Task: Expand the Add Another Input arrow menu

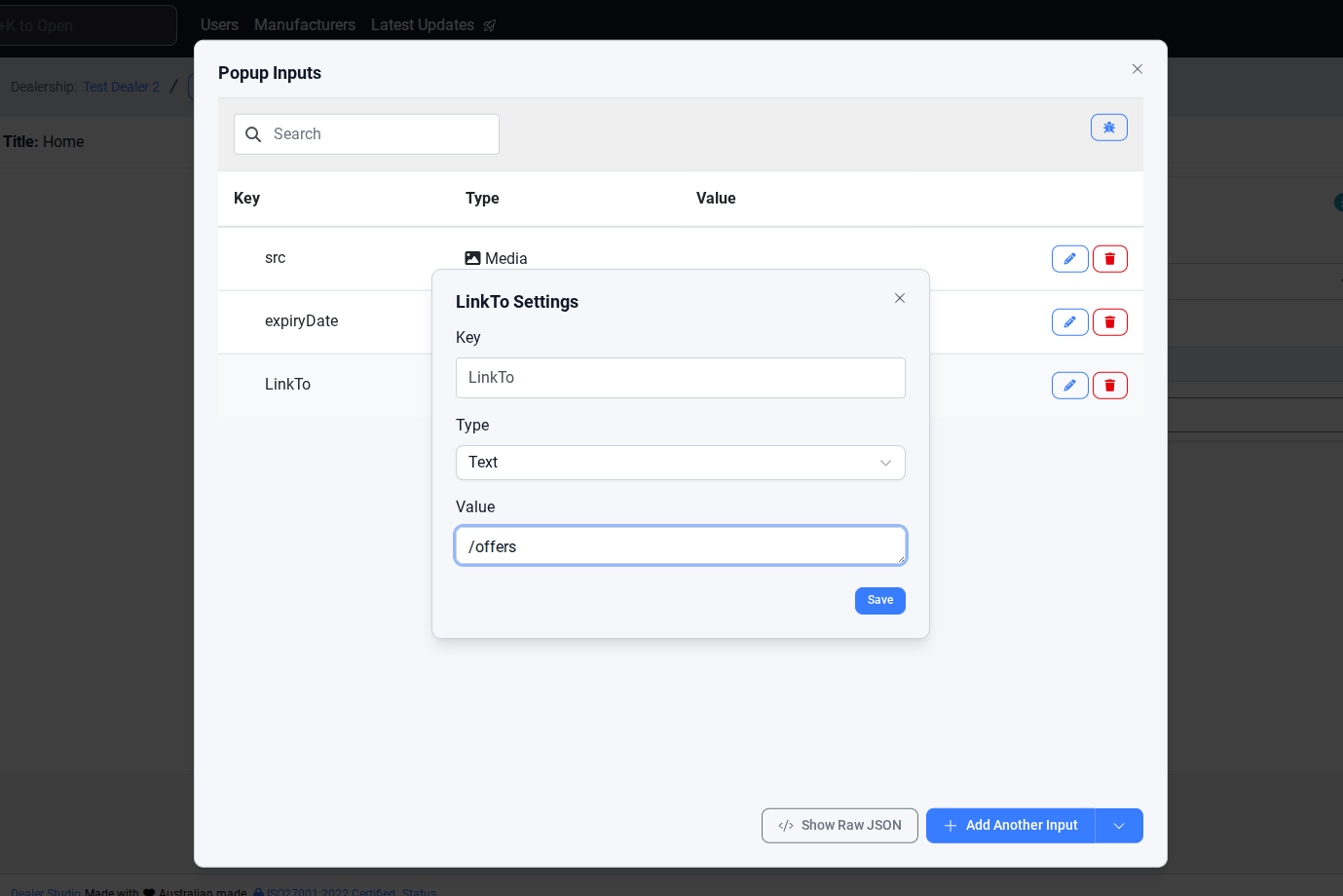Action: pyautogui.click(x=1119, y=826)
